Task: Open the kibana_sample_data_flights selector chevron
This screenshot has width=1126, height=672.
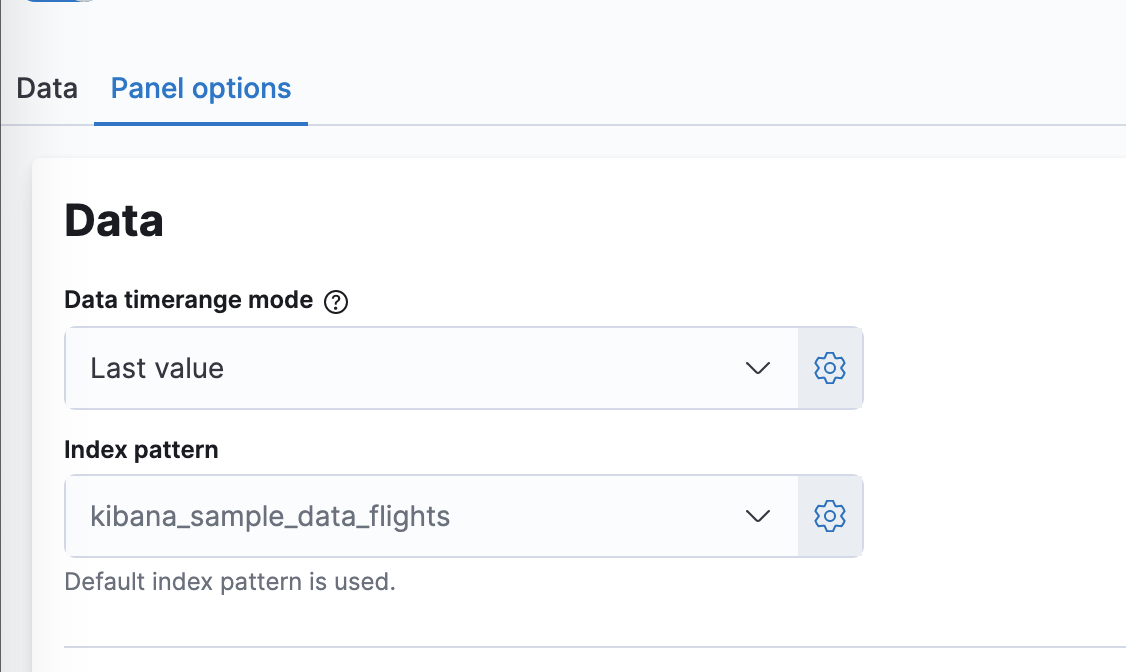Action: pos(757,516)
